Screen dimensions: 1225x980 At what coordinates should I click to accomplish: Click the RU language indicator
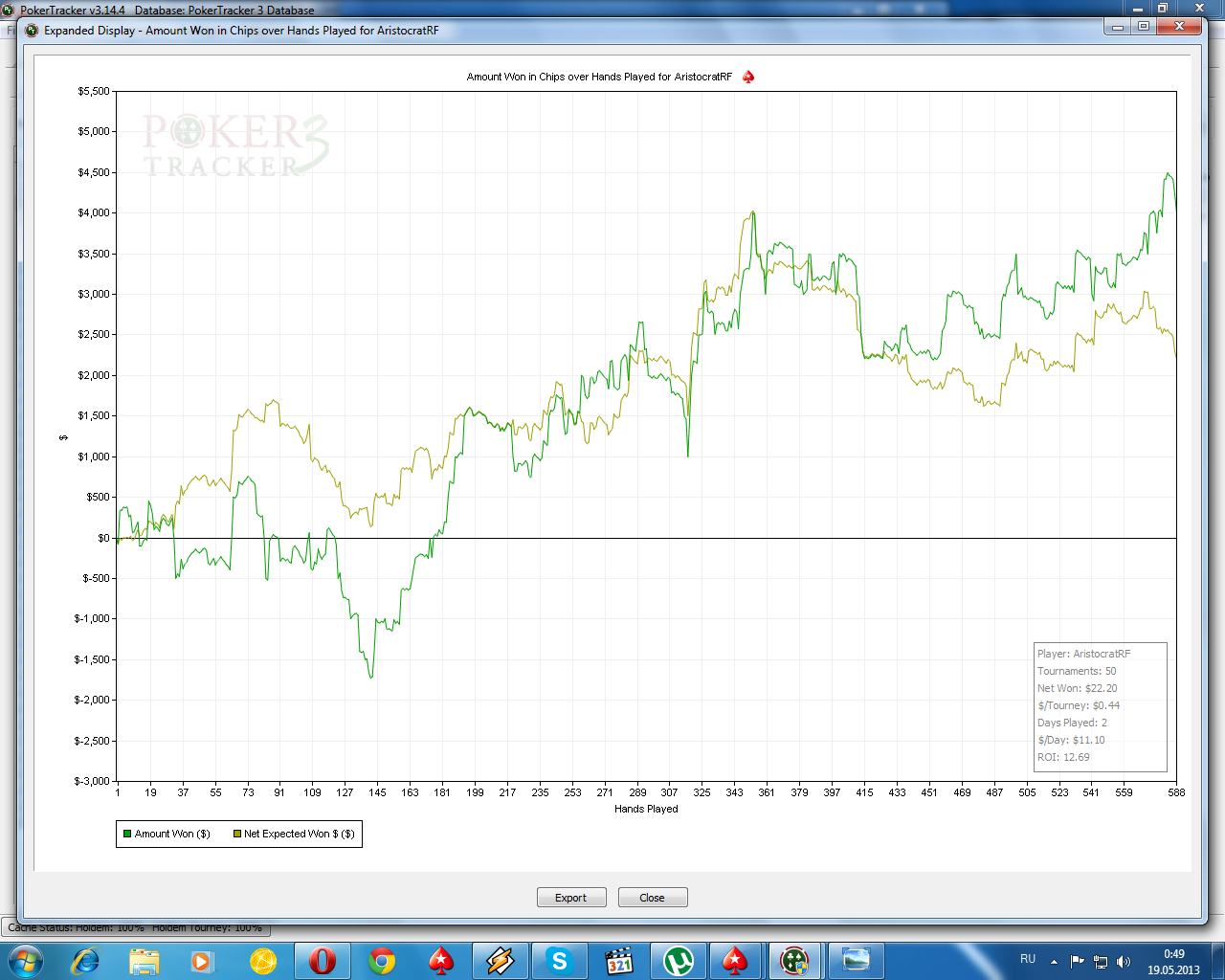[1028, 959]
